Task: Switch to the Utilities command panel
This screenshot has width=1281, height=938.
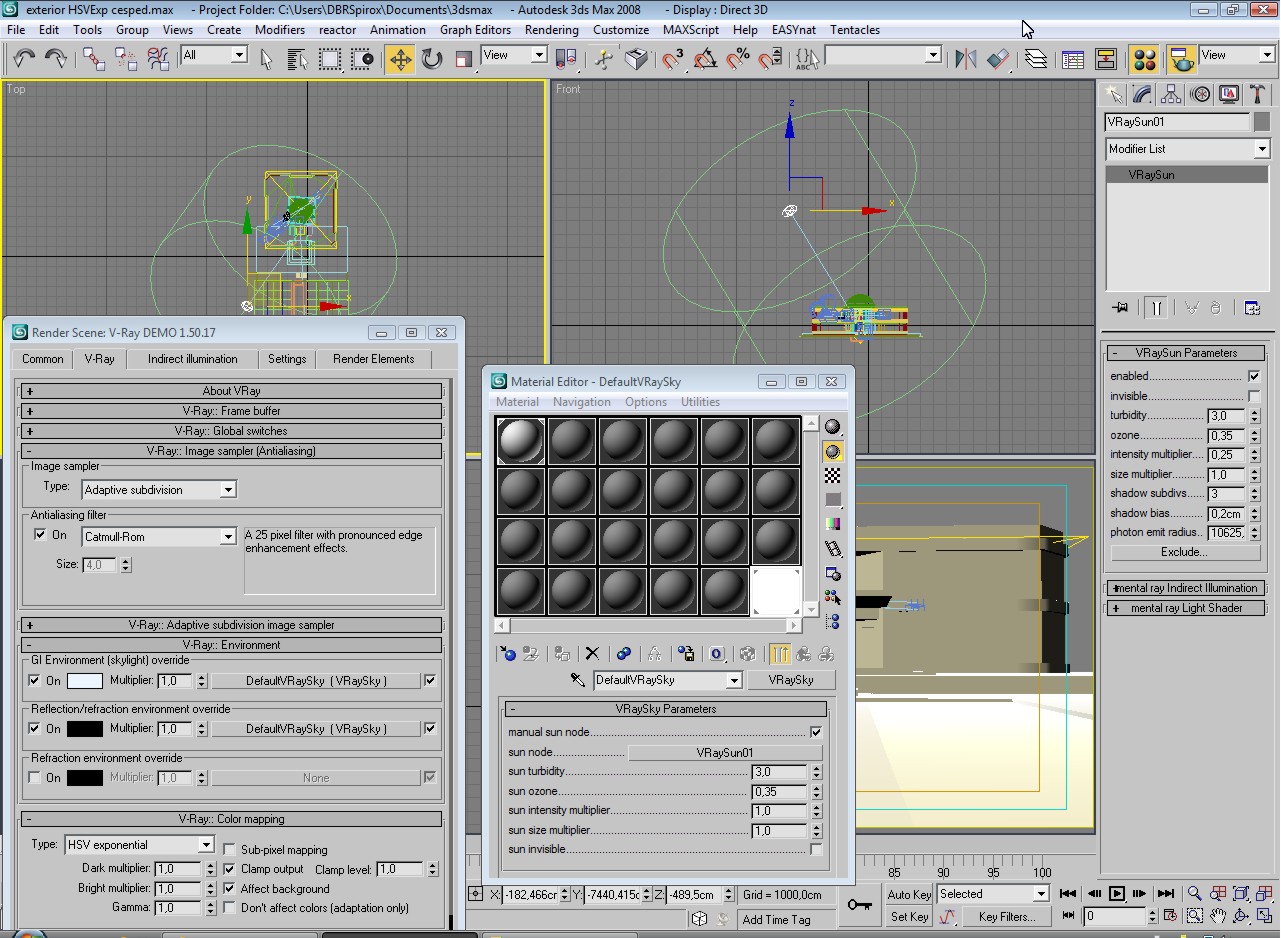Action: coord(1258,94)
